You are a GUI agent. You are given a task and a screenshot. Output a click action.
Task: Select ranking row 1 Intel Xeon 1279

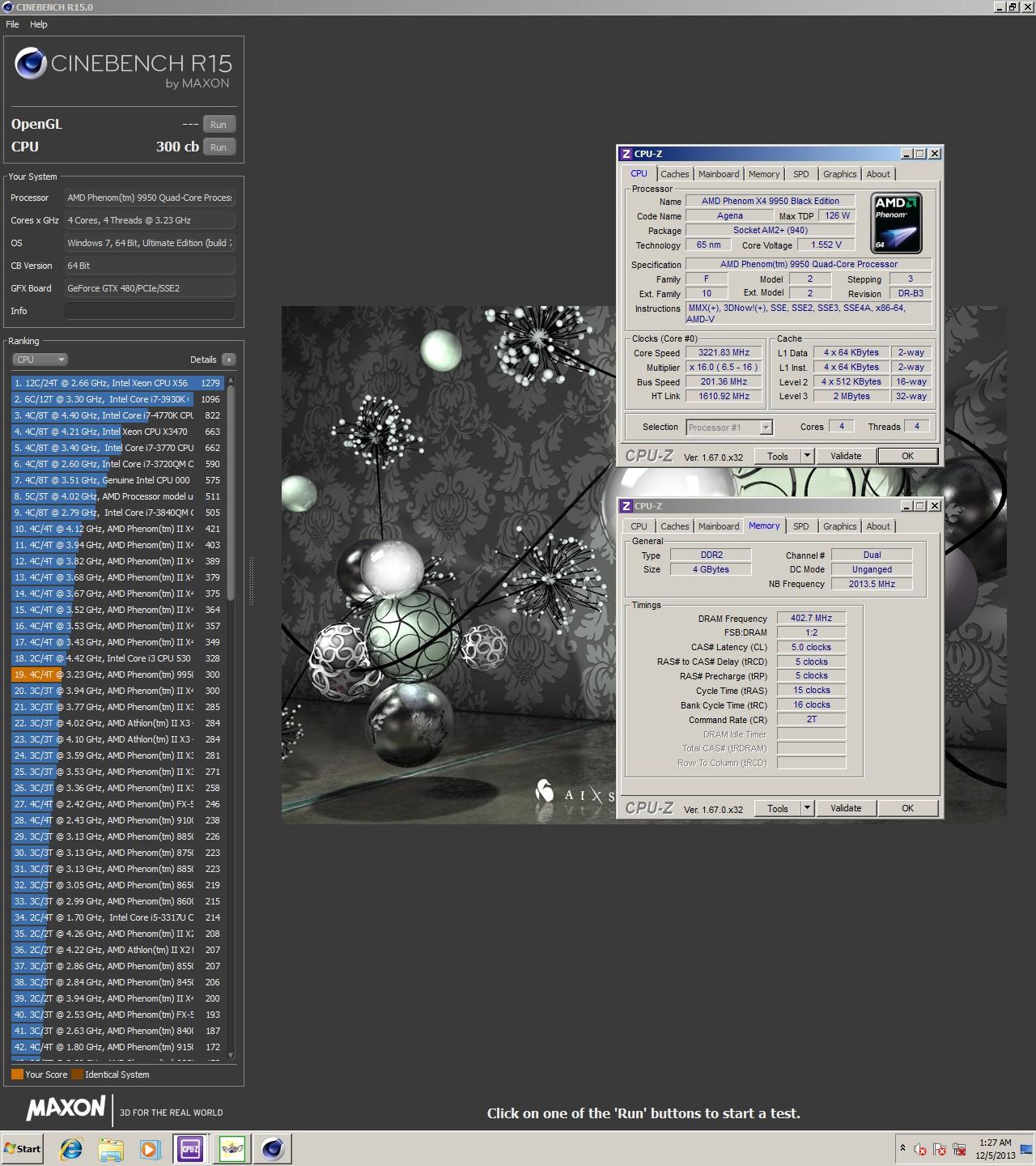pos(118,383)
